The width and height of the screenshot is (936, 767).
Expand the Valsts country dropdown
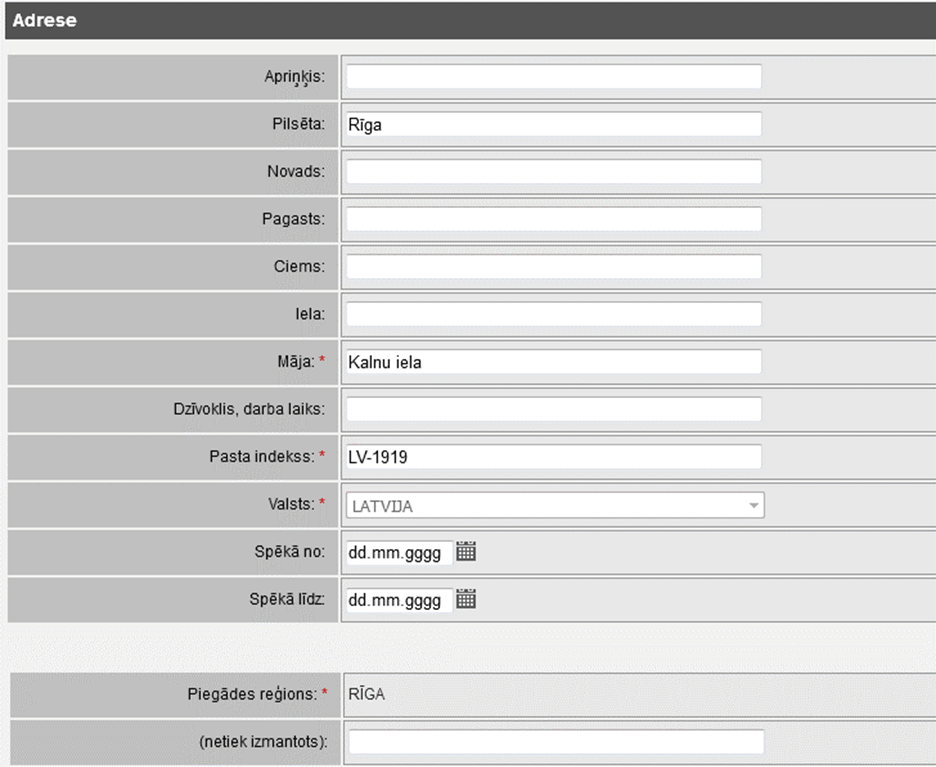(x=753, y=506)
